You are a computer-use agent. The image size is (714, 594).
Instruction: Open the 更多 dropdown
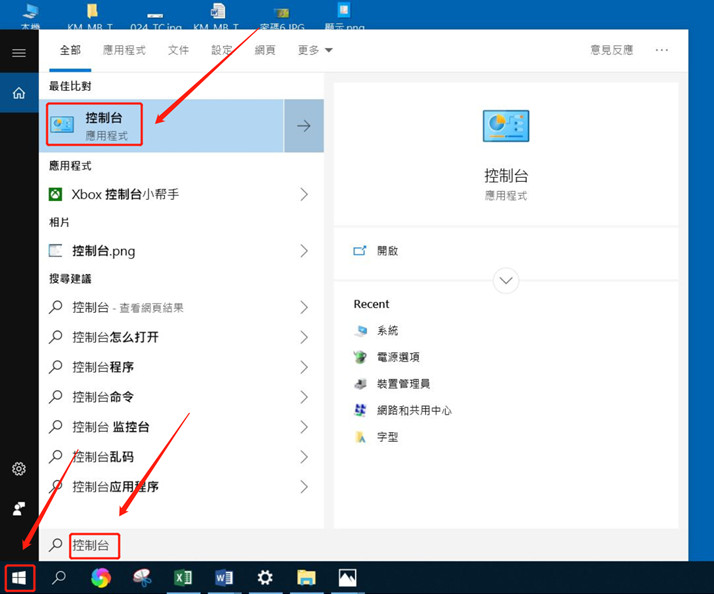(x=315, y=50)
